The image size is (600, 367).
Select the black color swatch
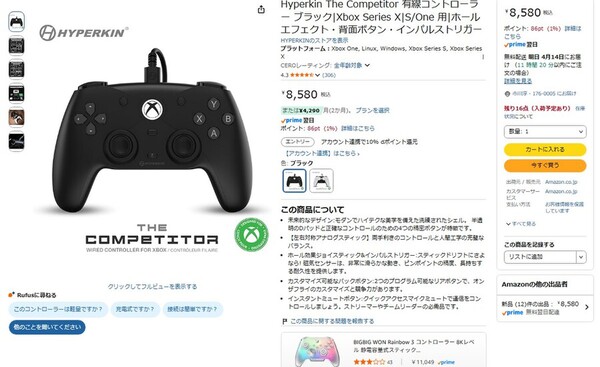(x=294, y=181)
